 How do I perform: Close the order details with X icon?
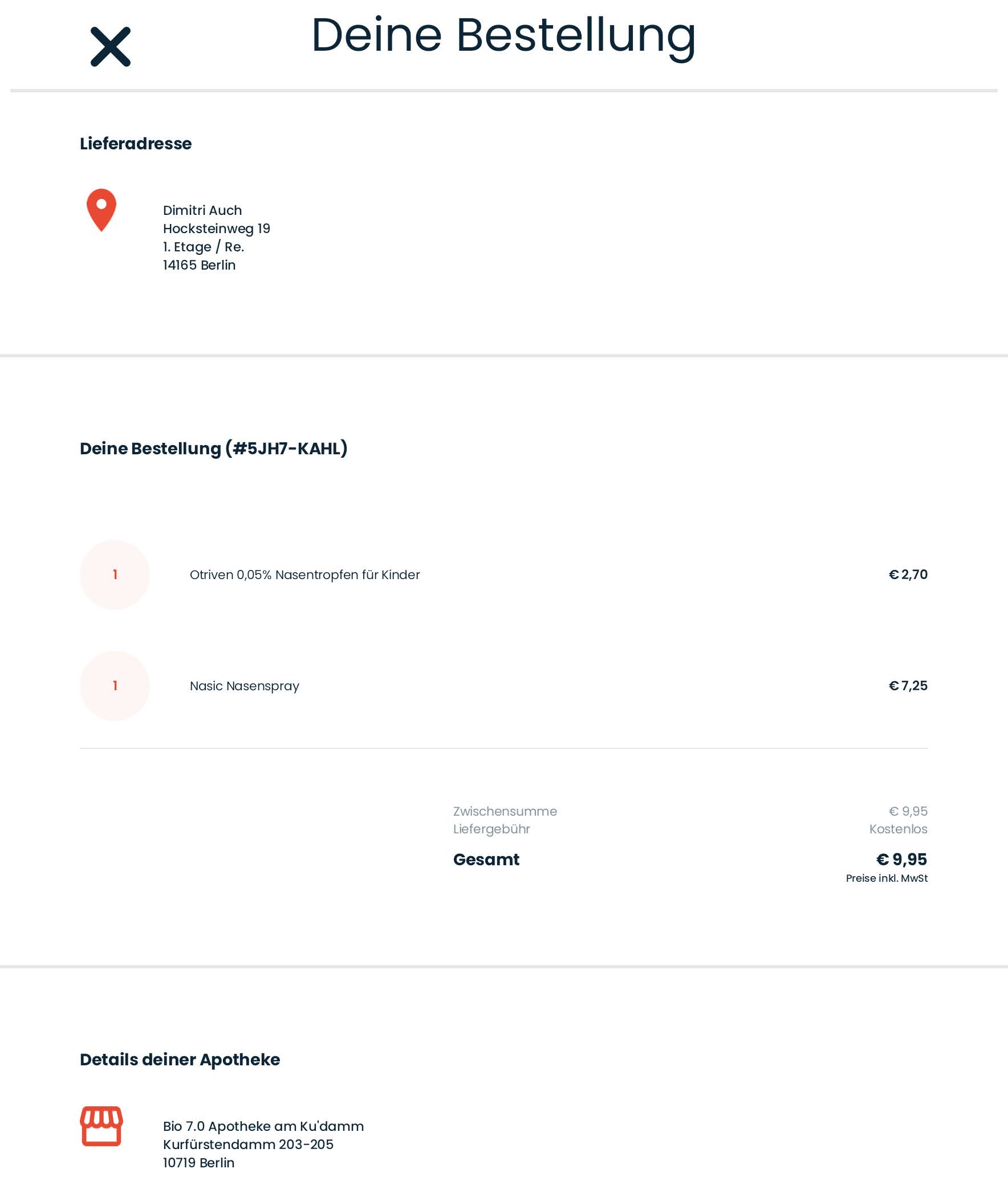pos(110,46)
